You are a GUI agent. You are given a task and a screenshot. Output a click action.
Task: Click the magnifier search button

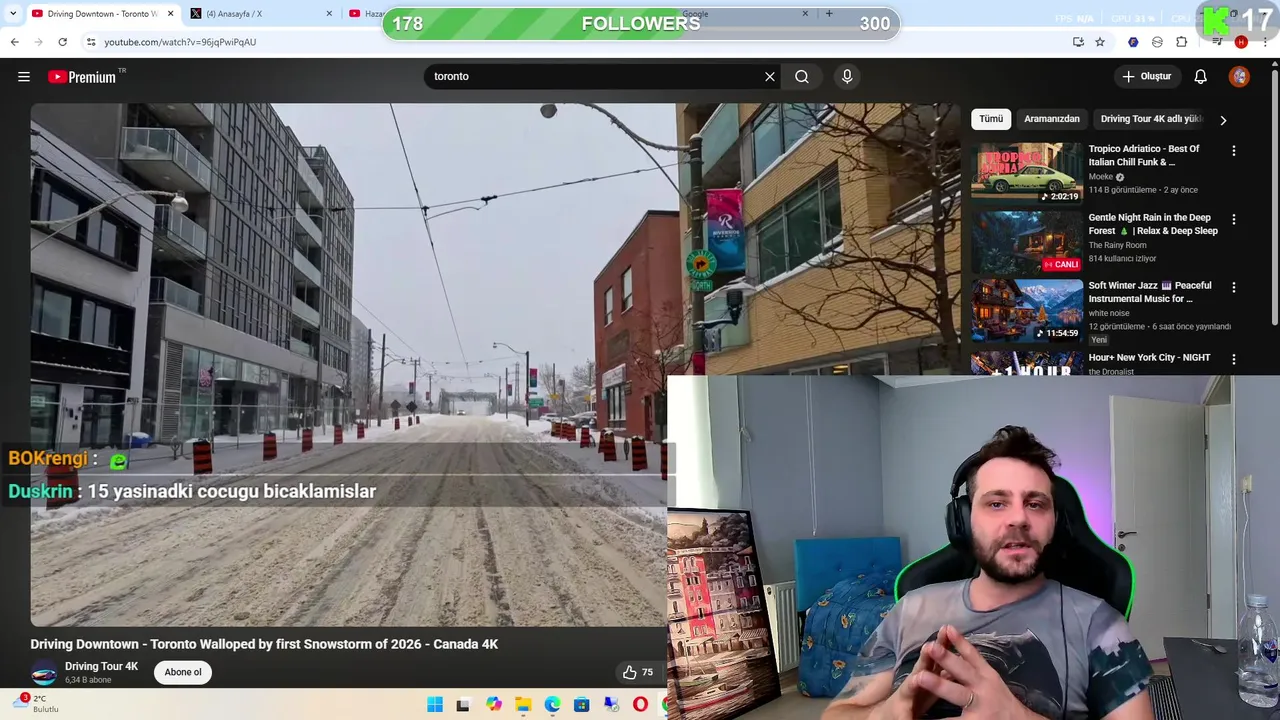pos(802,77)
